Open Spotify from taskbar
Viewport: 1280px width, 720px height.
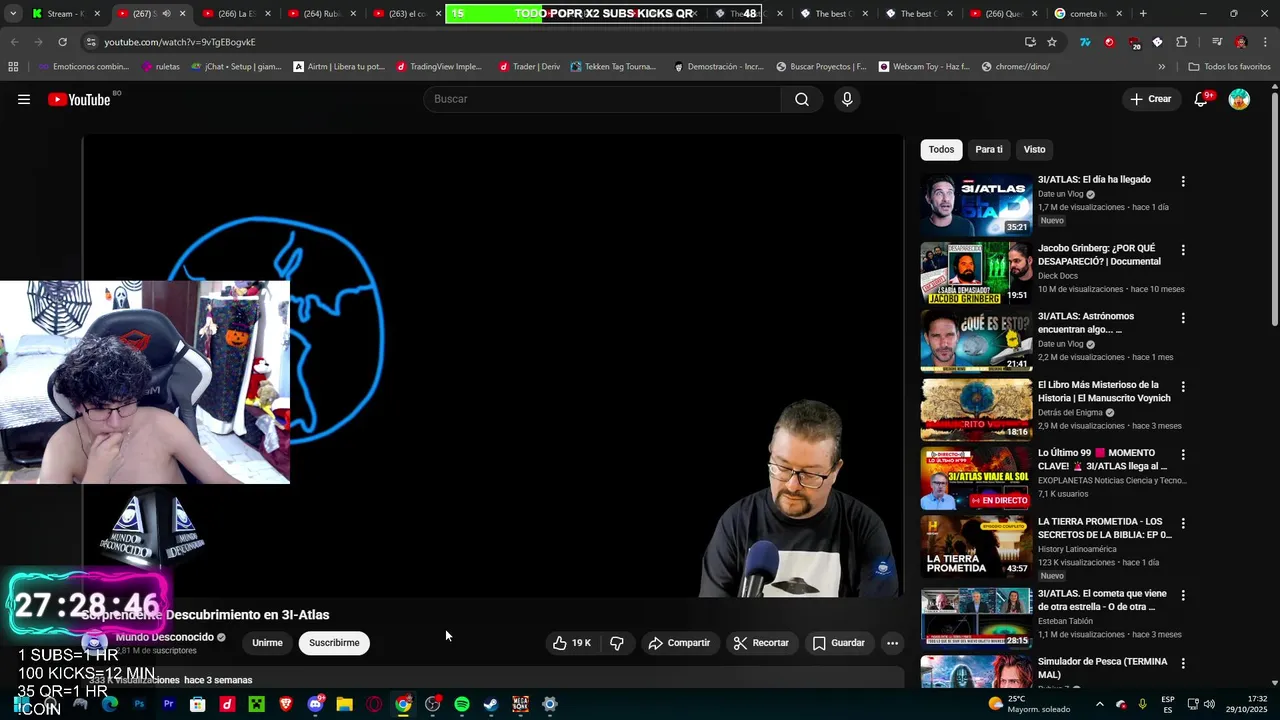point(461,704)
